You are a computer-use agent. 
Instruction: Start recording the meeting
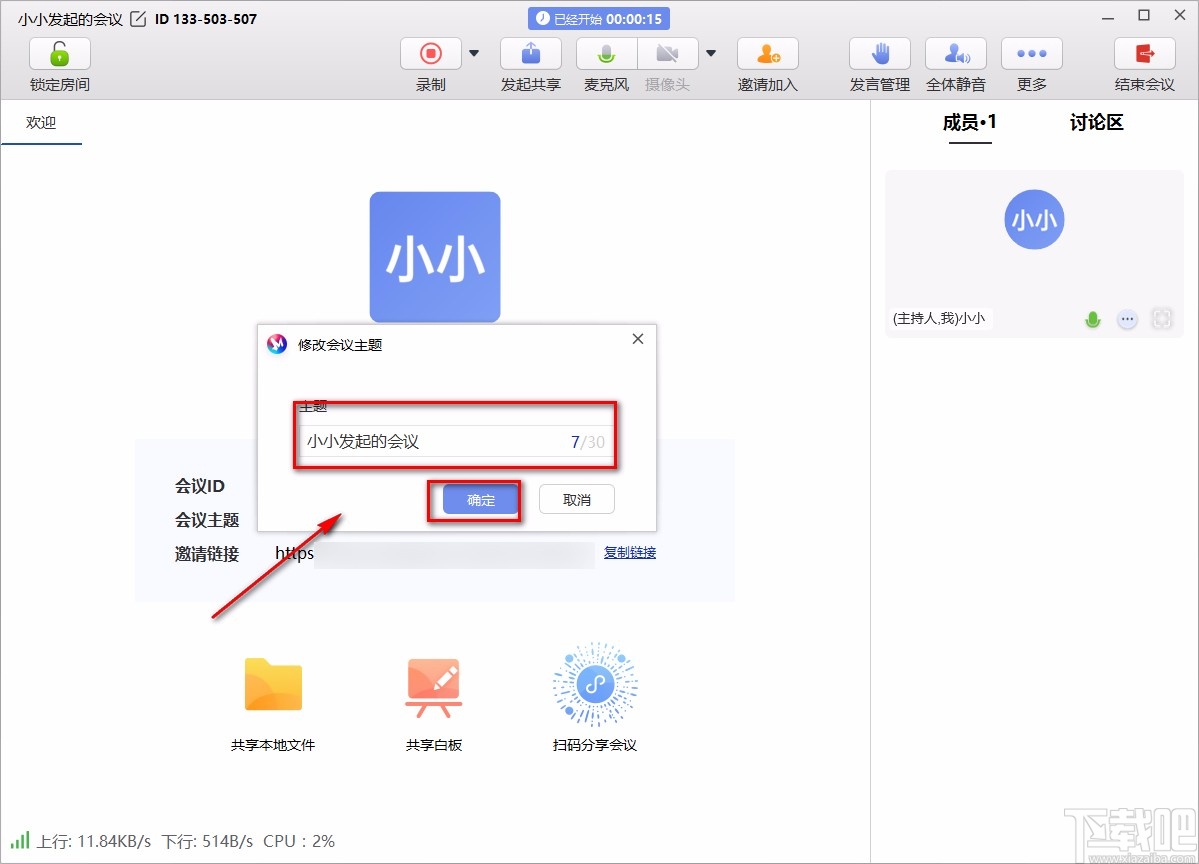[430, 53]
